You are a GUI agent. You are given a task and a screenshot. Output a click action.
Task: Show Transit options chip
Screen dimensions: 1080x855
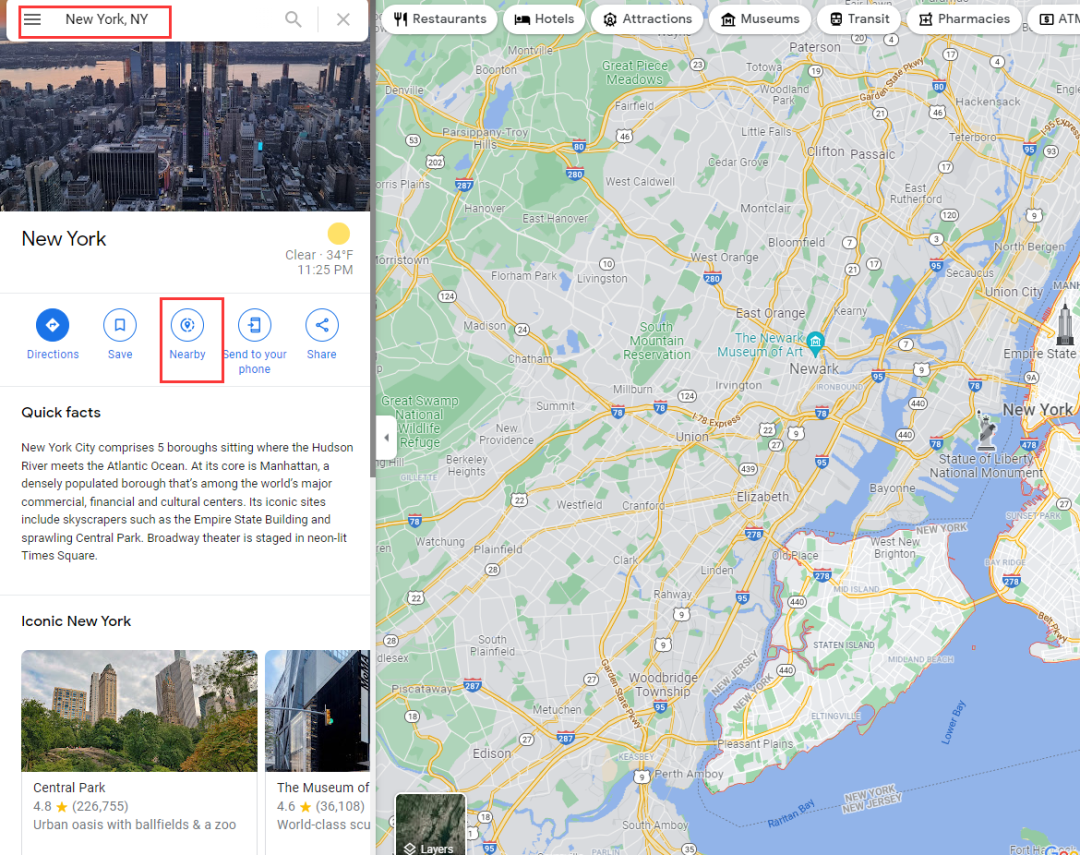coord(859,19)
